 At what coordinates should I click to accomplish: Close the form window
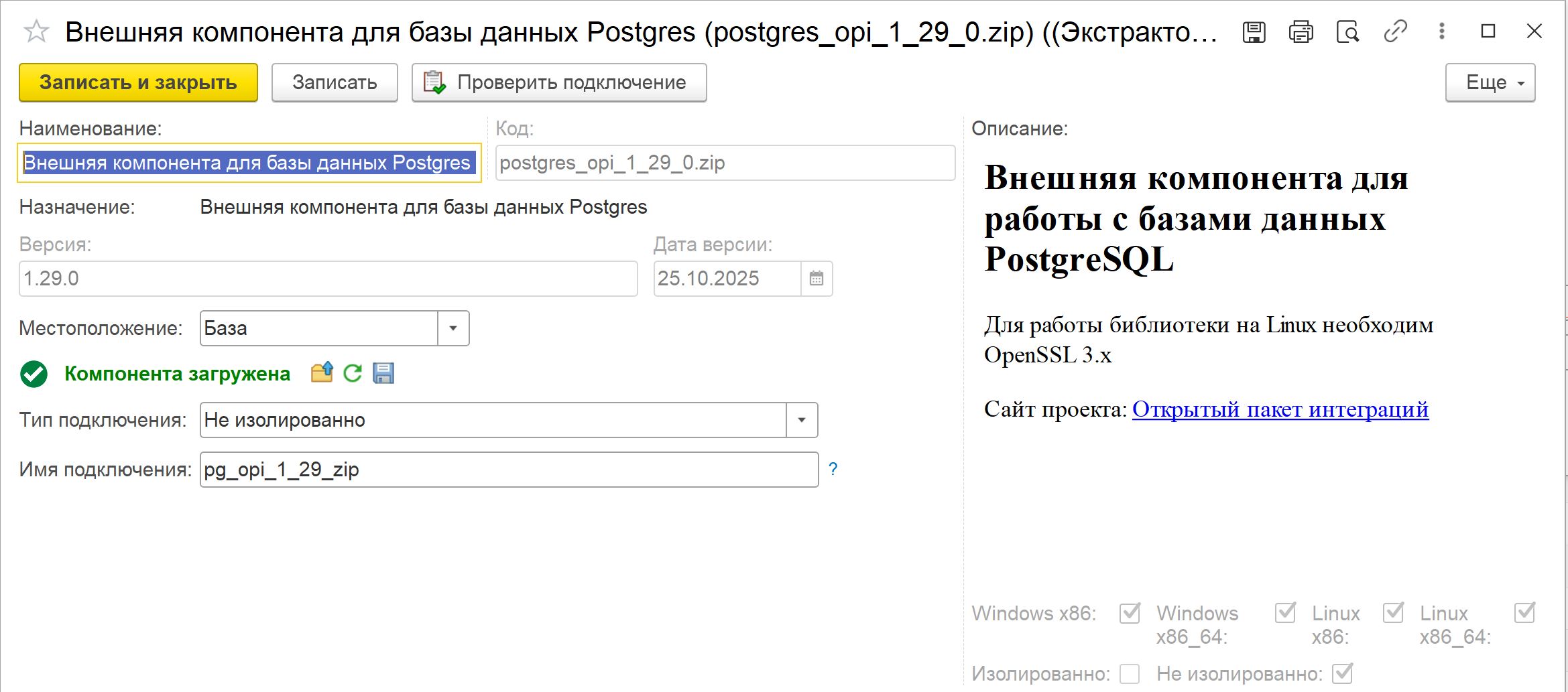click(1534, 31)
